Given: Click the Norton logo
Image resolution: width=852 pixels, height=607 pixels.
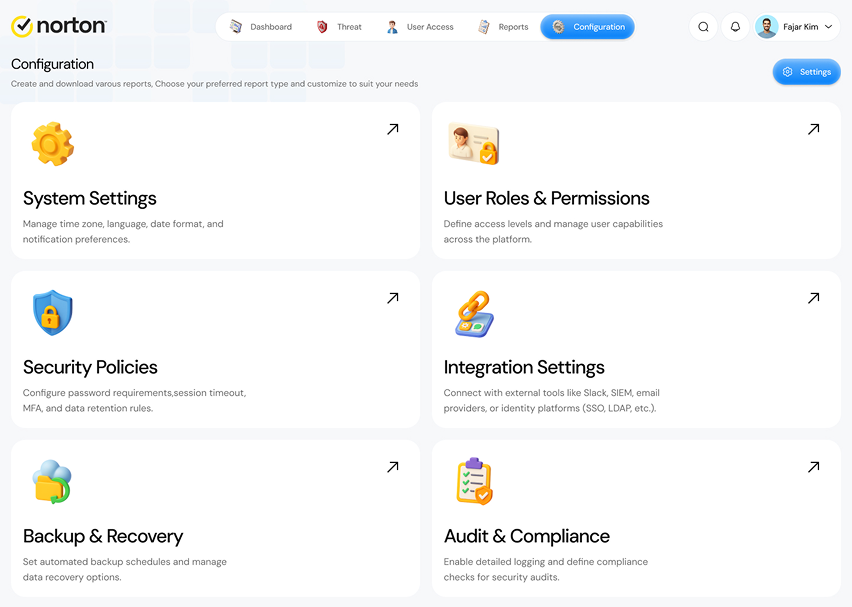Looking at the screenshot, I should pos(59,26).
